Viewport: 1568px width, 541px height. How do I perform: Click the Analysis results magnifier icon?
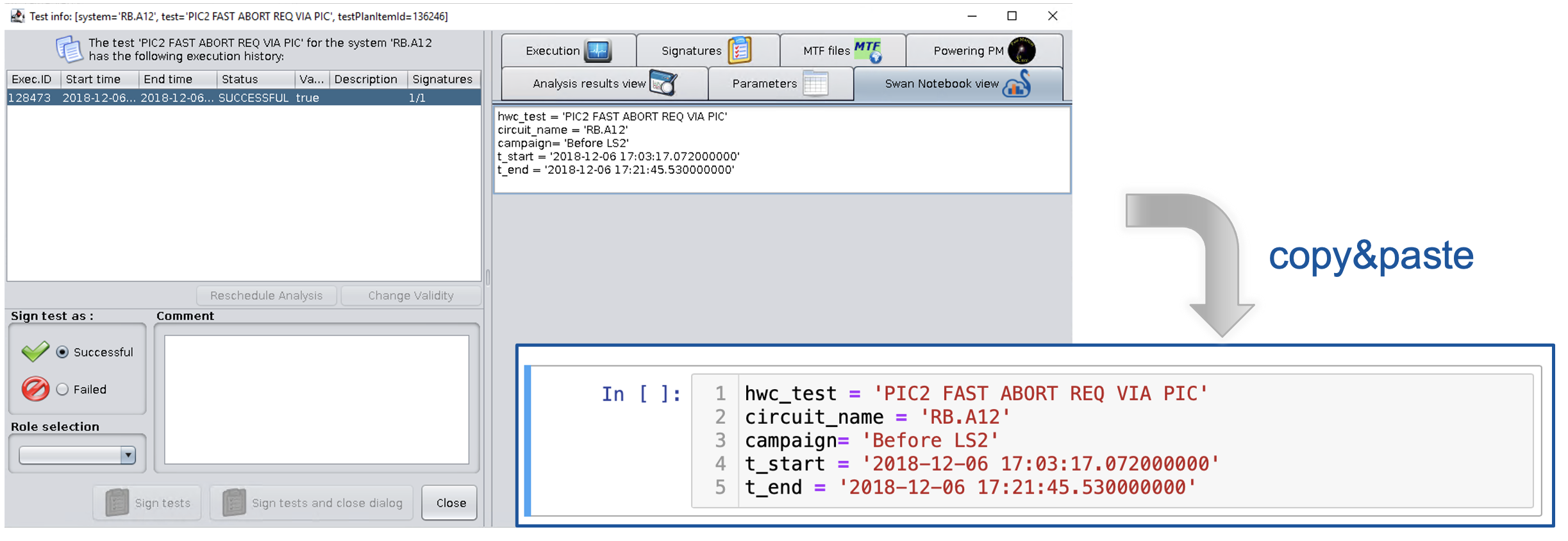[663, 83]
